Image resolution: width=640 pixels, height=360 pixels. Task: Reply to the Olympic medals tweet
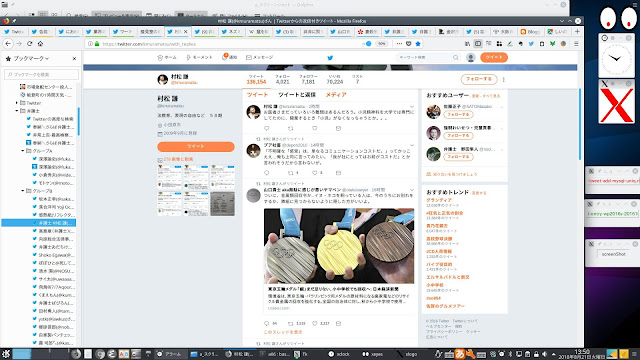click(x=267, y=323)
